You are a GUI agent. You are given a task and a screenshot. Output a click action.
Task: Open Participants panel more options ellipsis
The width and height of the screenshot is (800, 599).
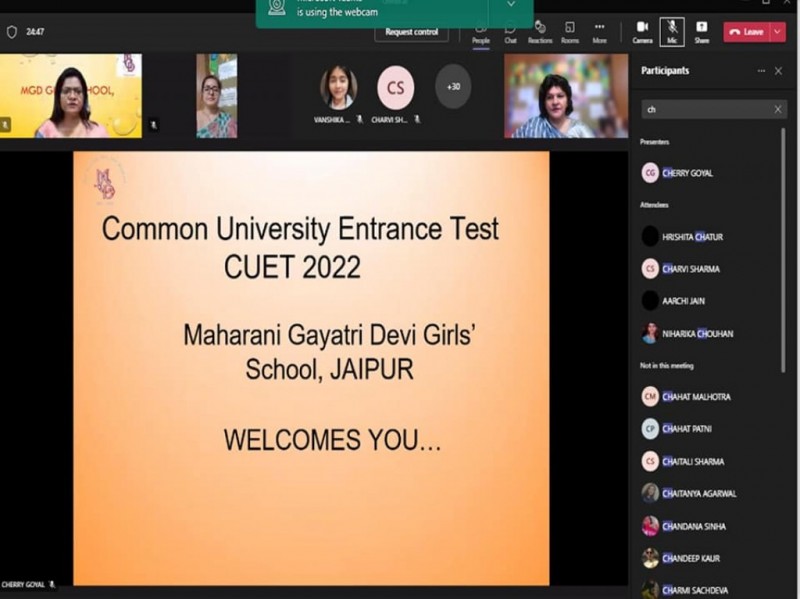[x=761, y=71]
